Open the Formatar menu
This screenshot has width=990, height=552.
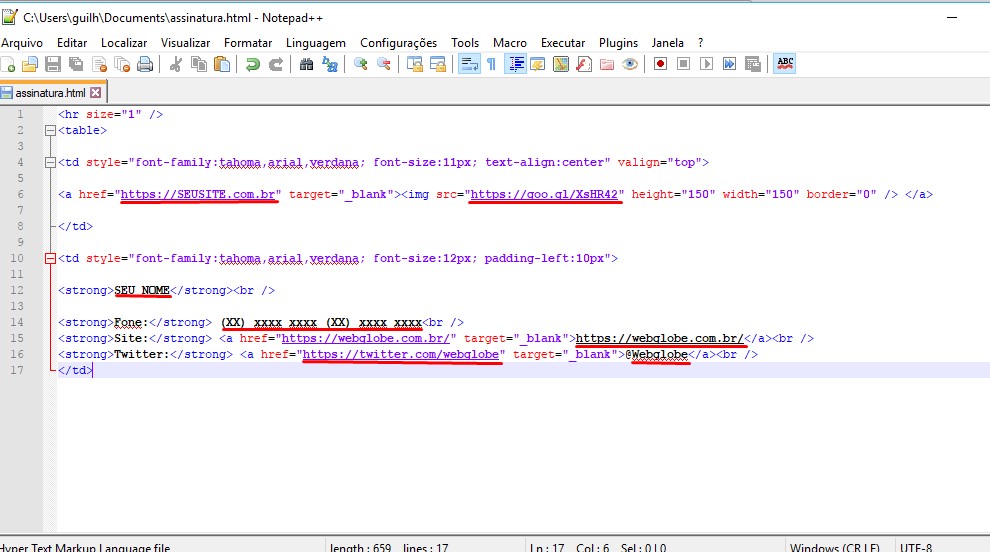[248, 43]
